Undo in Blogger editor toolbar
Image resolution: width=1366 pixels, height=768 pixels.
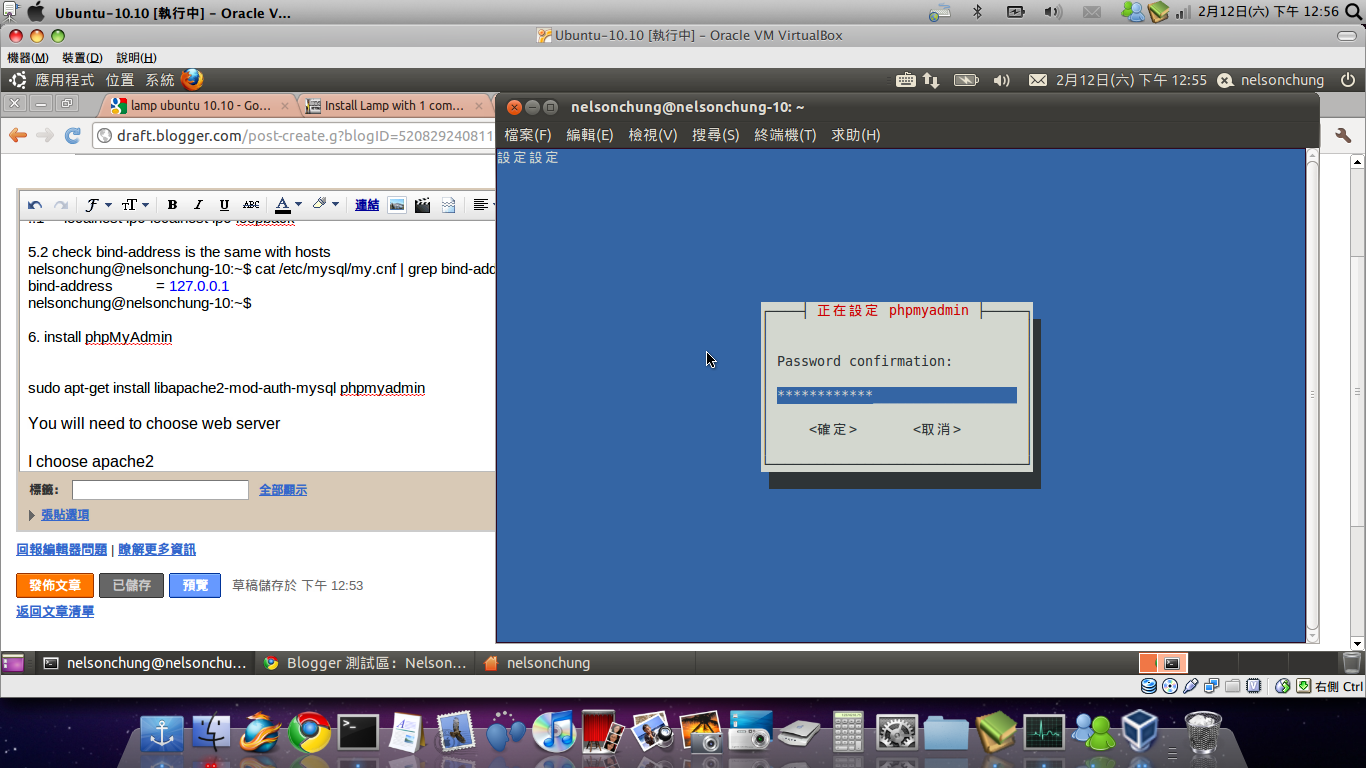pos(35,204)
